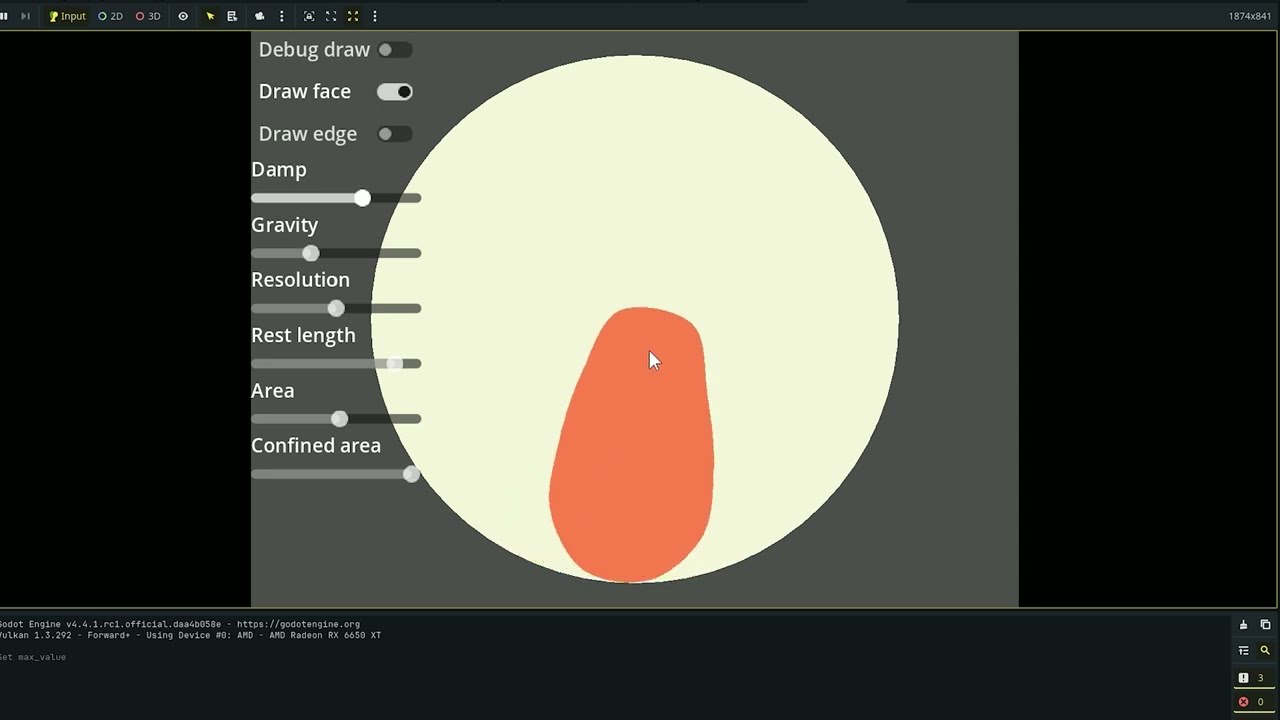
Task: Toggle error messages filter showing 0
Action: coord(1254,702)
